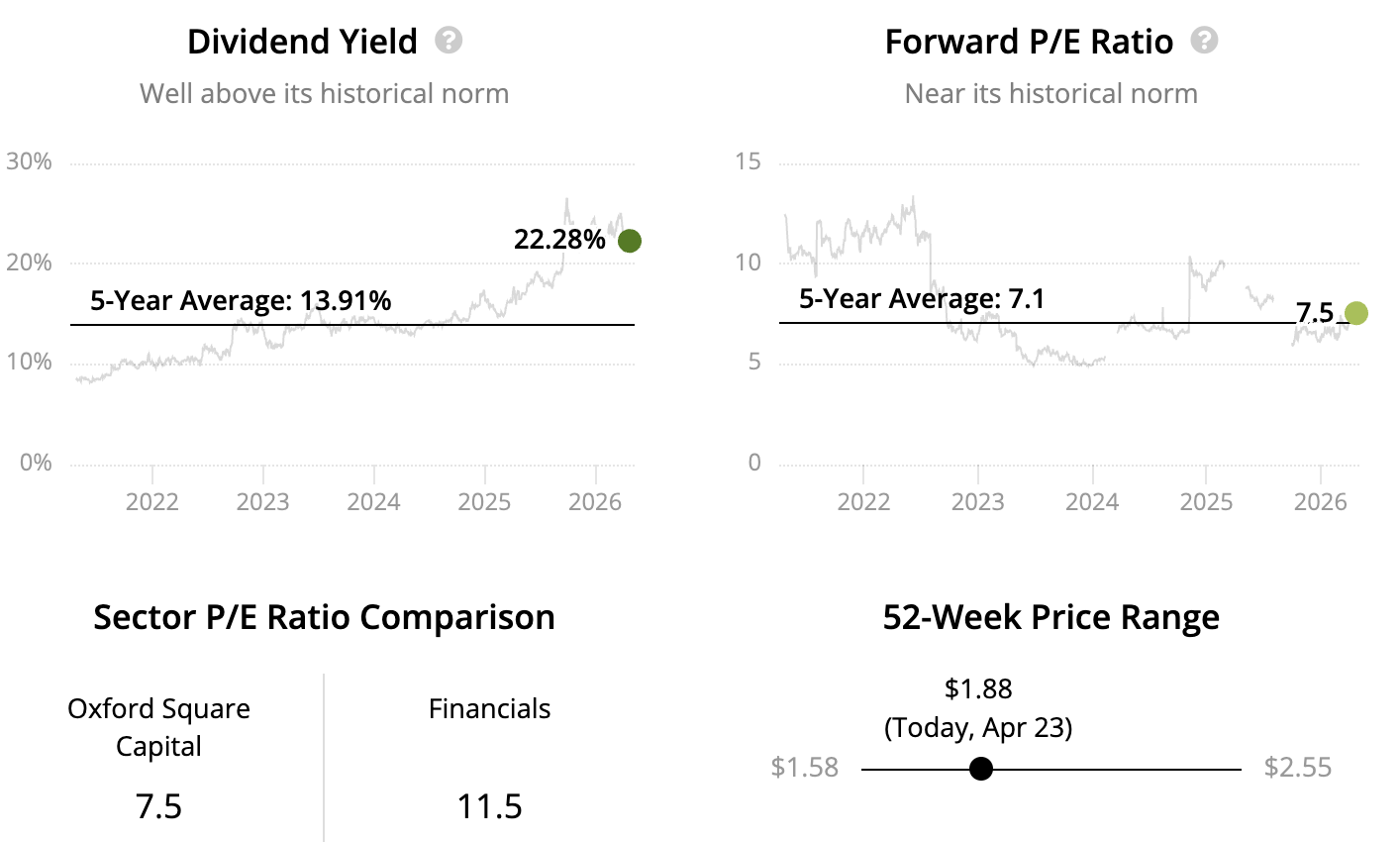The height and width of the screenshot is (842, 1400).
Task: Click the Sector P/E Ratio Comparison heading
Action: tap(324, 617)
